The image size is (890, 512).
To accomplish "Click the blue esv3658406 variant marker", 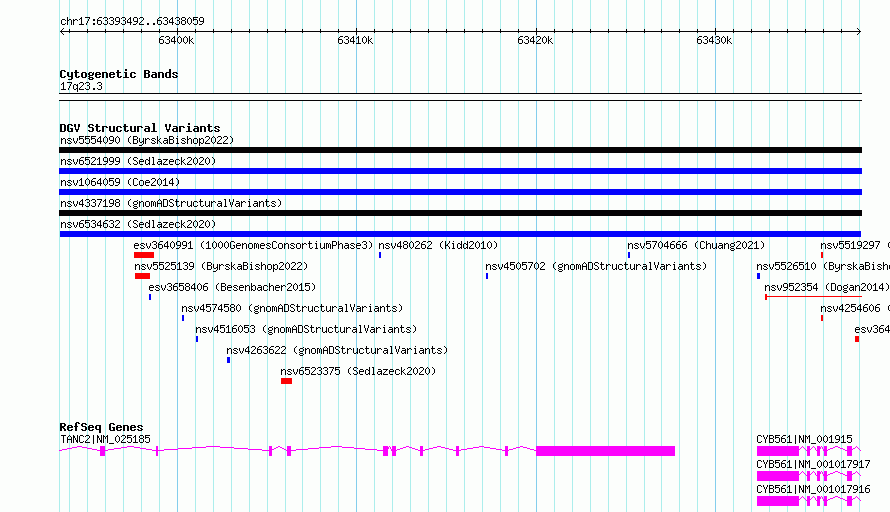I will tap(150, 297).
